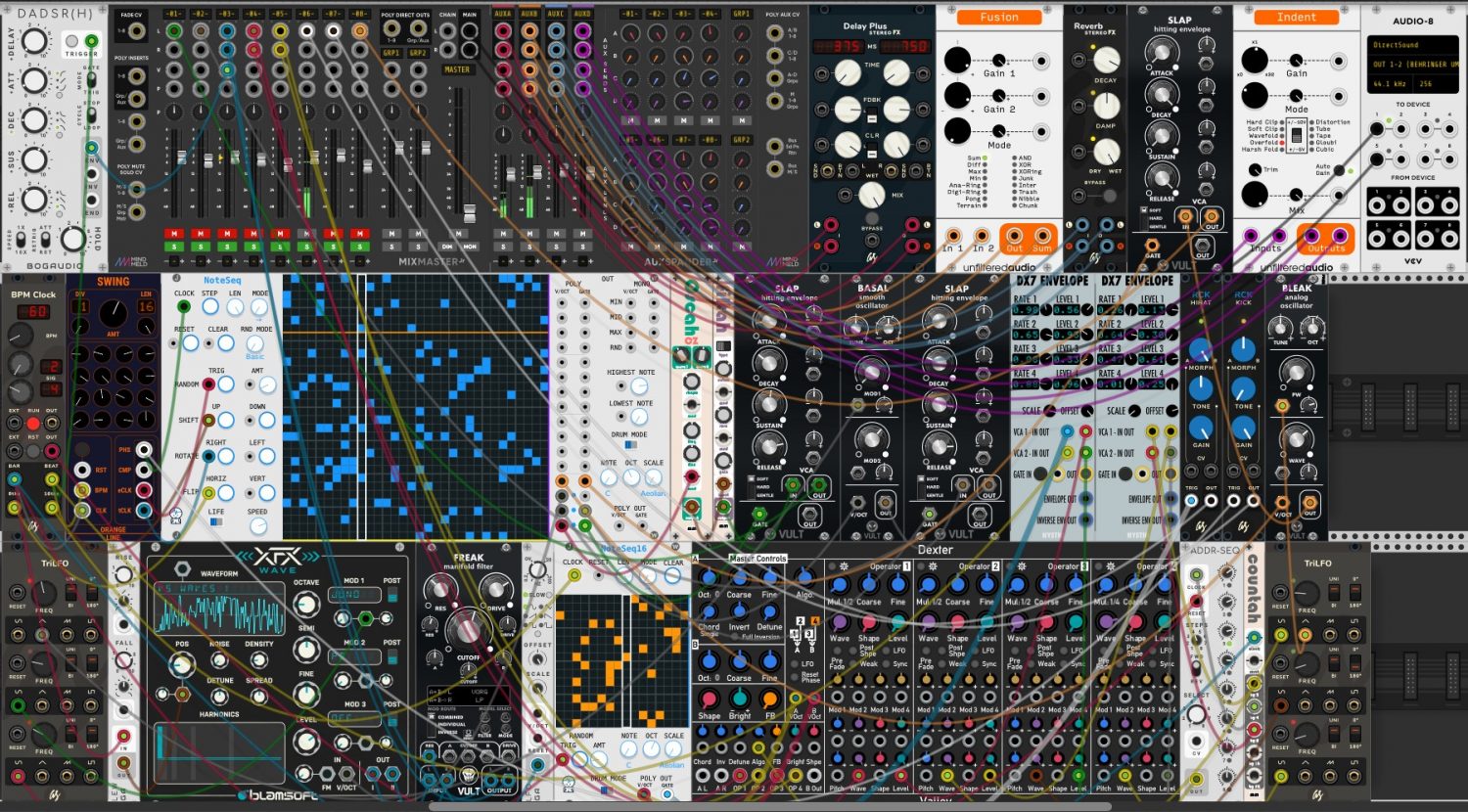This screenshot has width=1468, height=812.
Task: Click the SWING module LEN 16 display
Action: tap(146, 306)
